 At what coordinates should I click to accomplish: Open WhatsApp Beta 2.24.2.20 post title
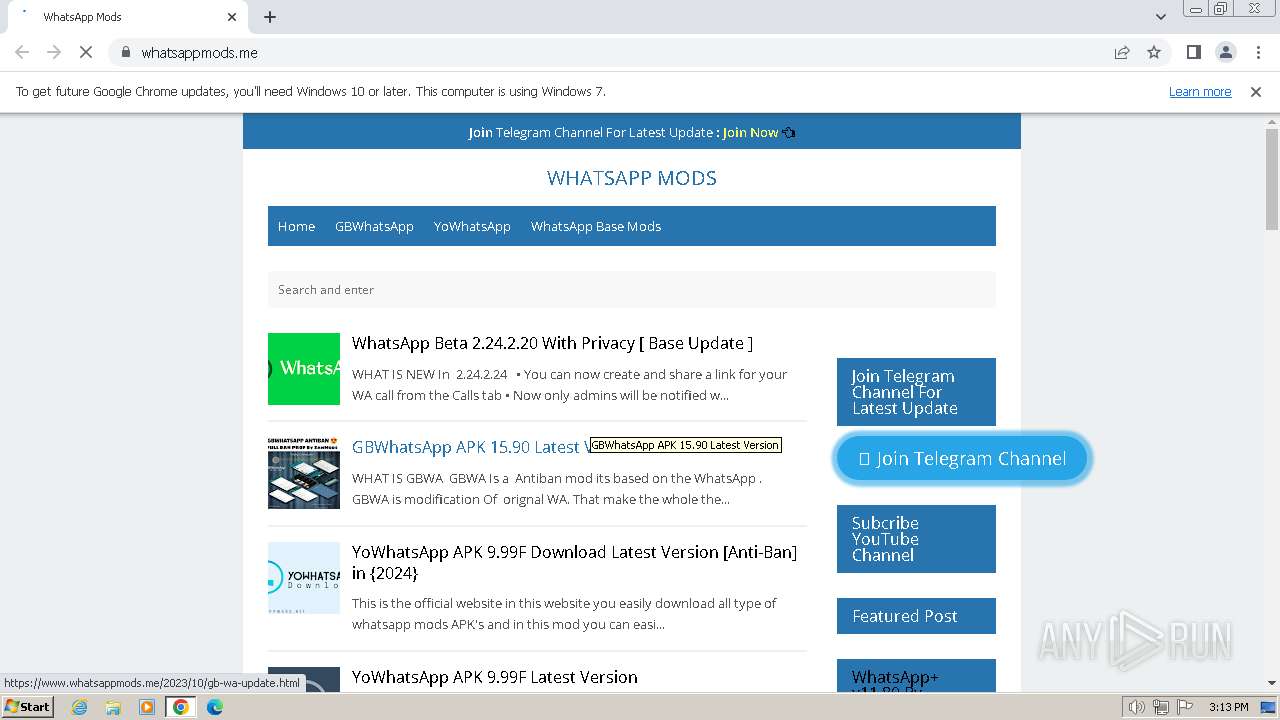coord(552,343)
